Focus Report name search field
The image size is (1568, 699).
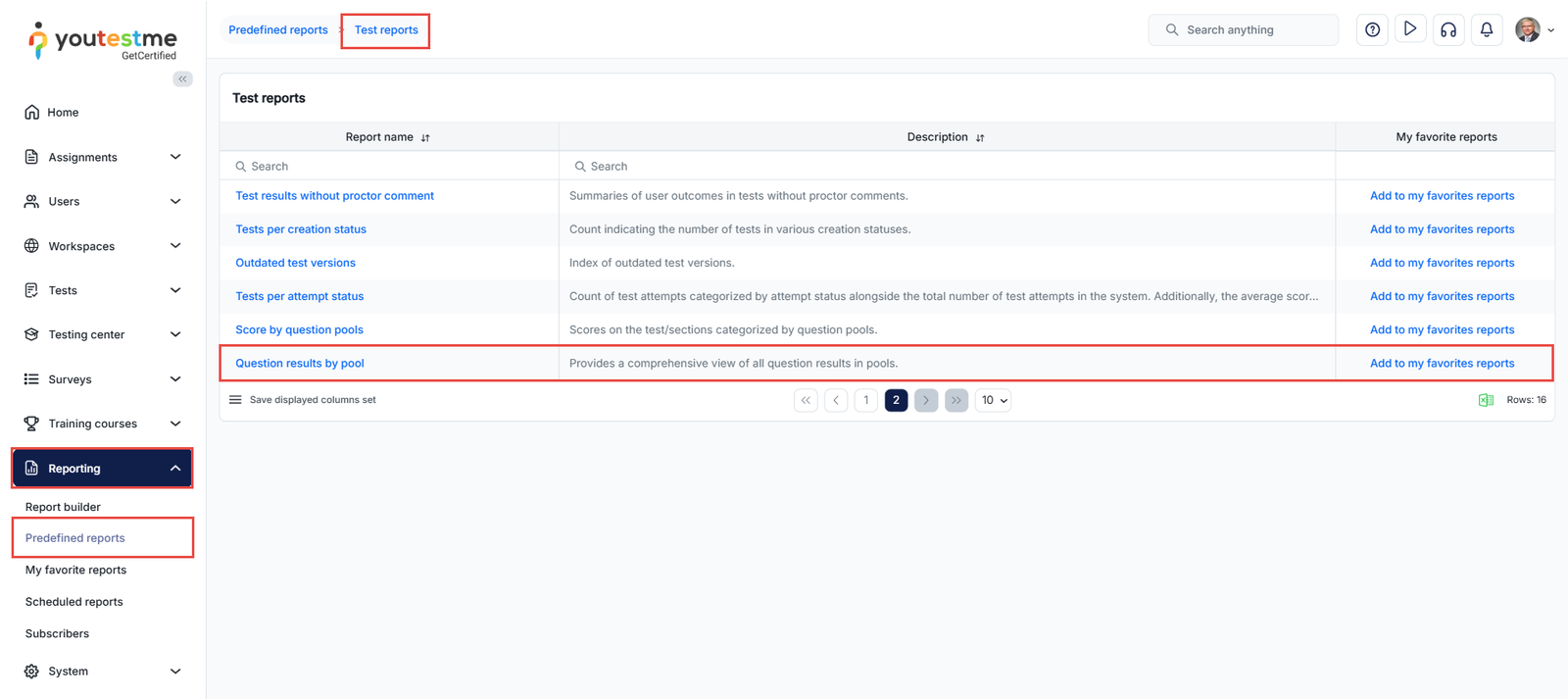tap(389, 167)
